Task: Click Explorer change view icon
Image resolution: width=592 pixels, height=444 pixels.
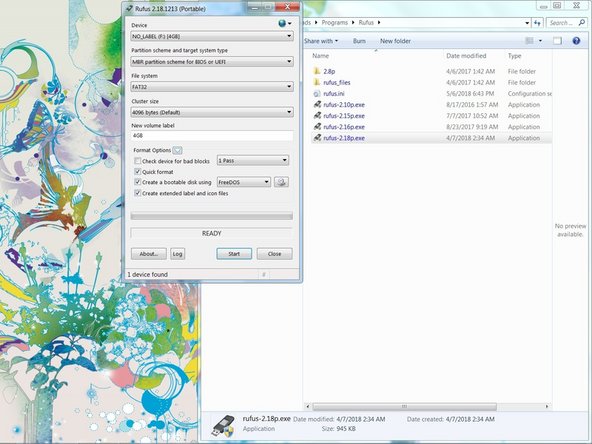Action: click(530, 41)
